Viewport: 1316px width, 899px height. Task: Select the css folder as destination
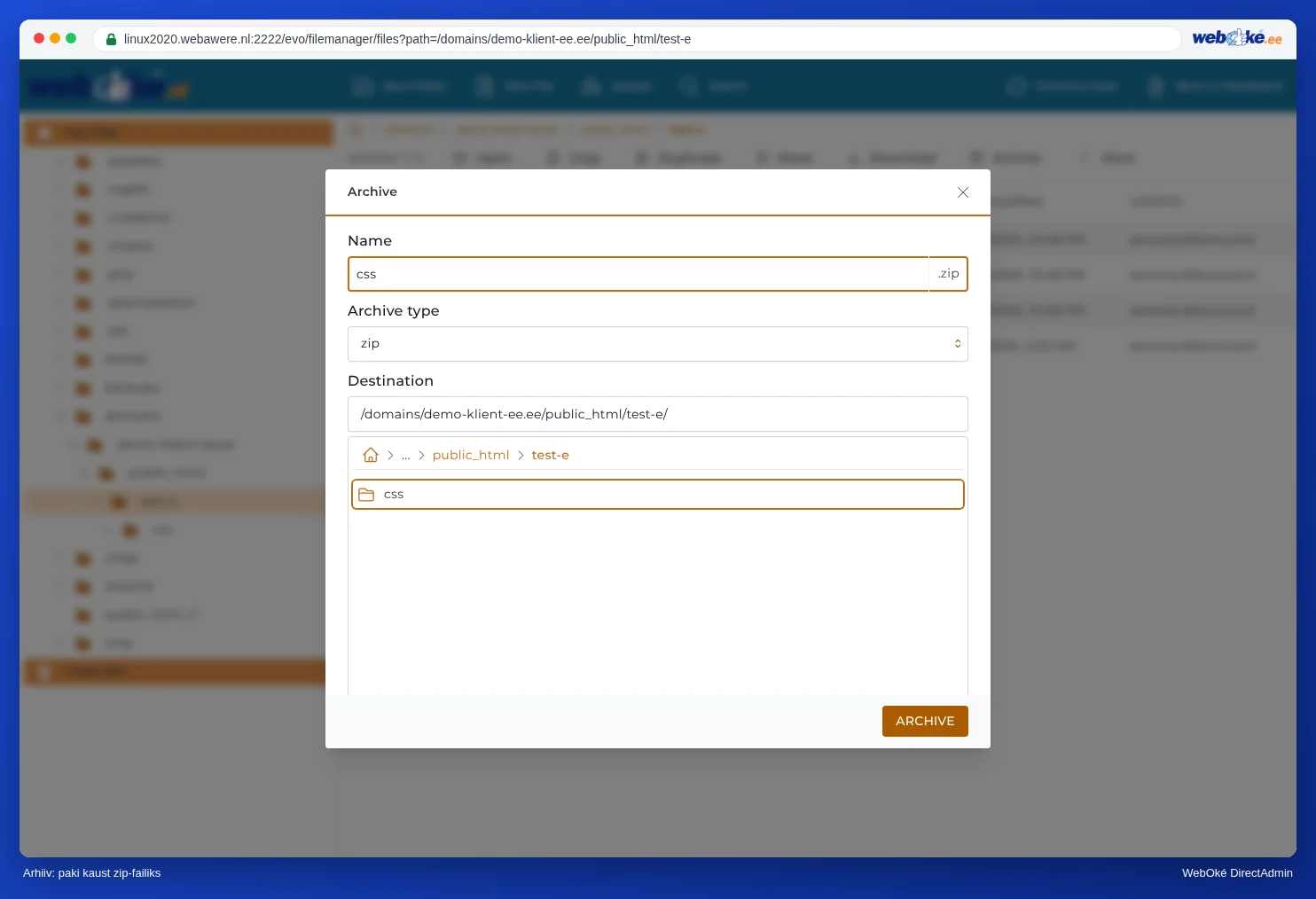(658, 495)
